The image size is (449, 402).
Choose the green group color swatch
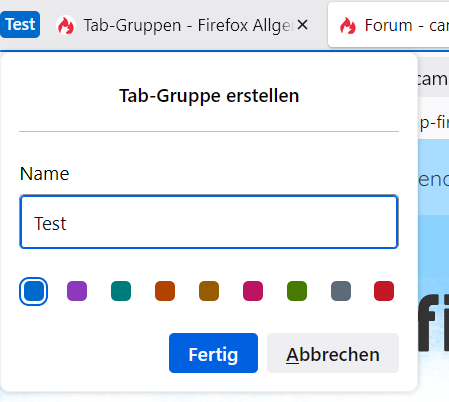pos(297,291)
